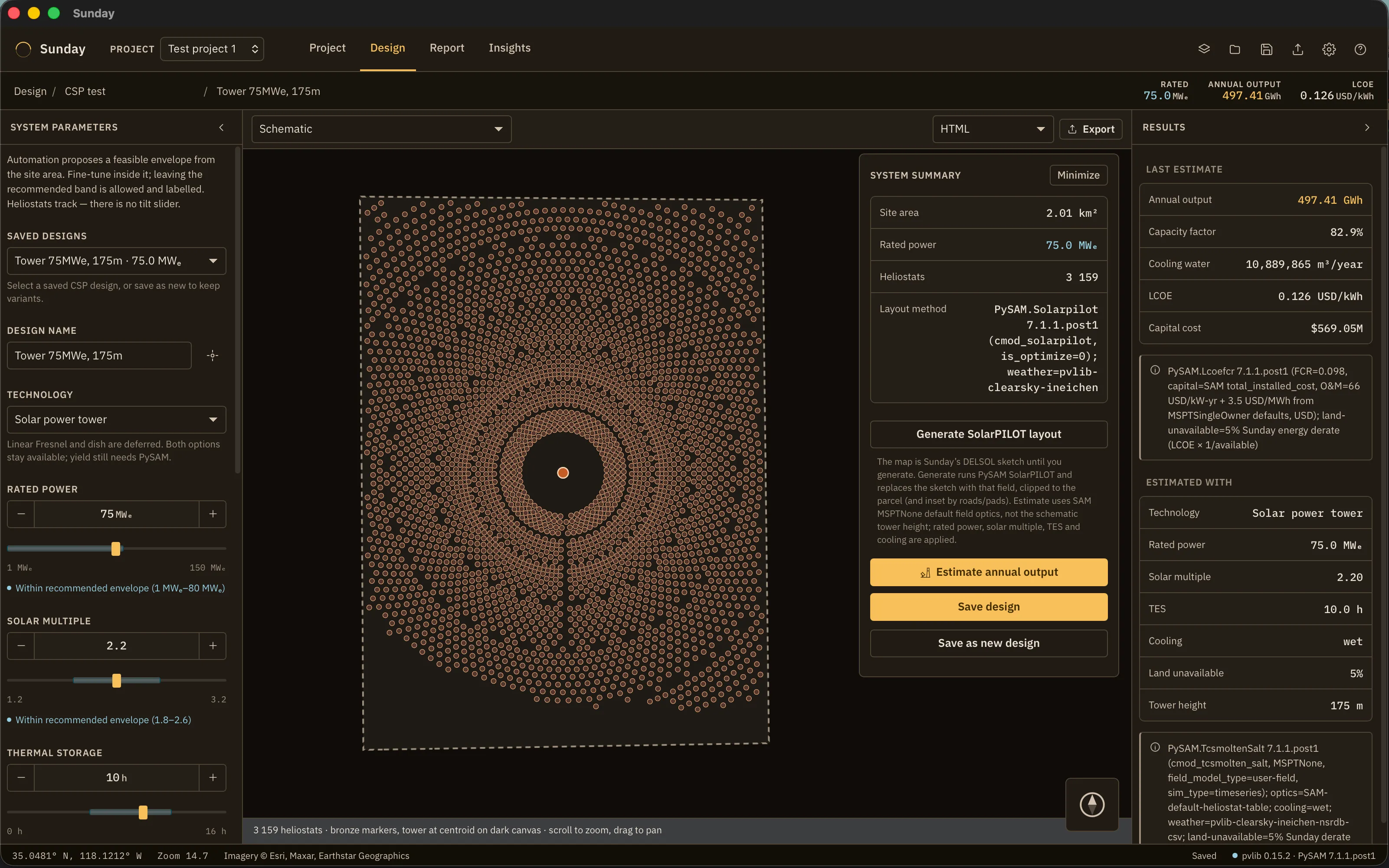Image resolution: width=1389 pixels, height=868 pixels.
Task: Click the Sunday logo icon
Action: (x=23, y=49)
